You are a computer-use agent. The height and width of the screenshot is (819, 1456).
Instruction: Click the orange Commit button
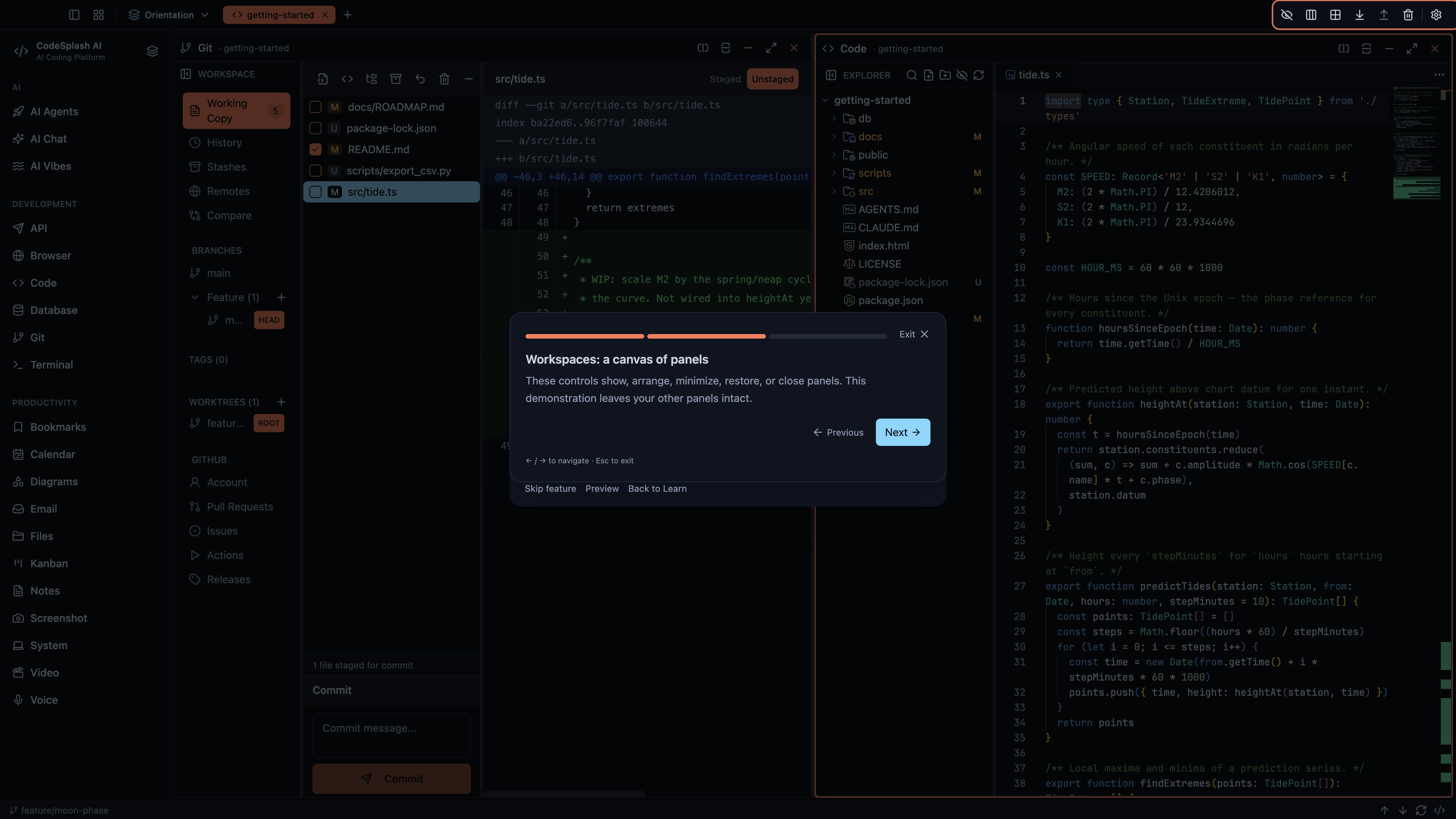point(392,779)
